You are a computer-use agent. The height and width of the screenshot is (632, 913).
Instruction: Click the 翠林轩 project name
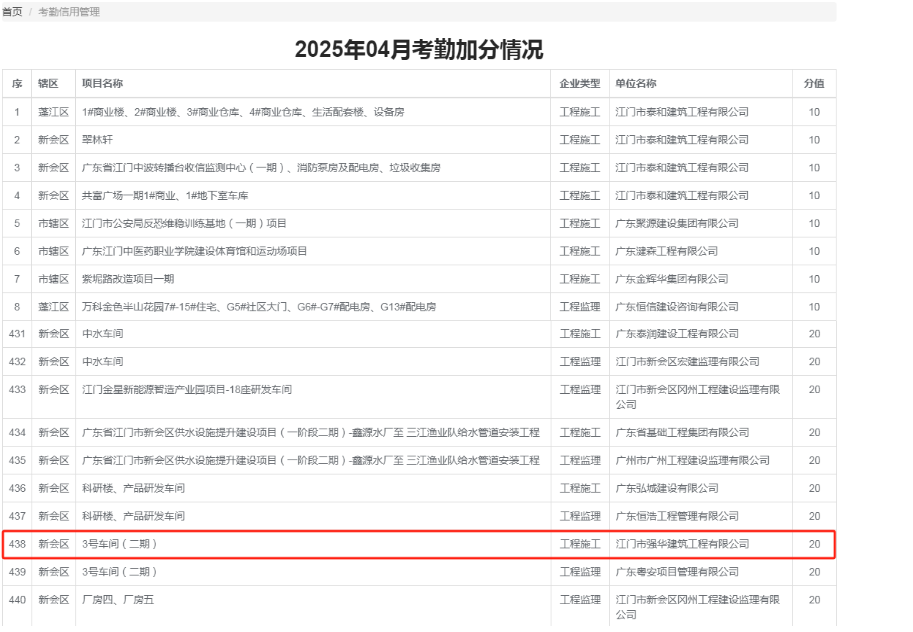pos(97,140)
